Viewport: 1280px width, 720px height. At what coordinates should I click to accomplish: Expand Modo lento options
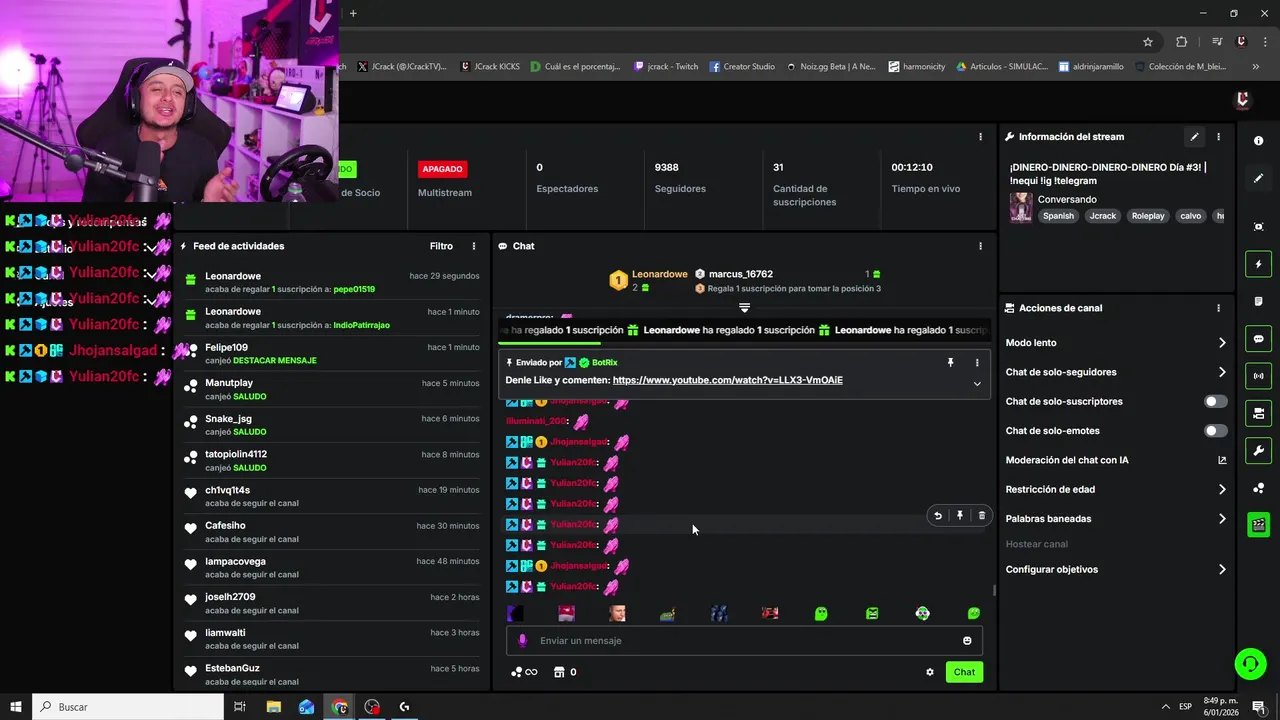coord(1222,343)
